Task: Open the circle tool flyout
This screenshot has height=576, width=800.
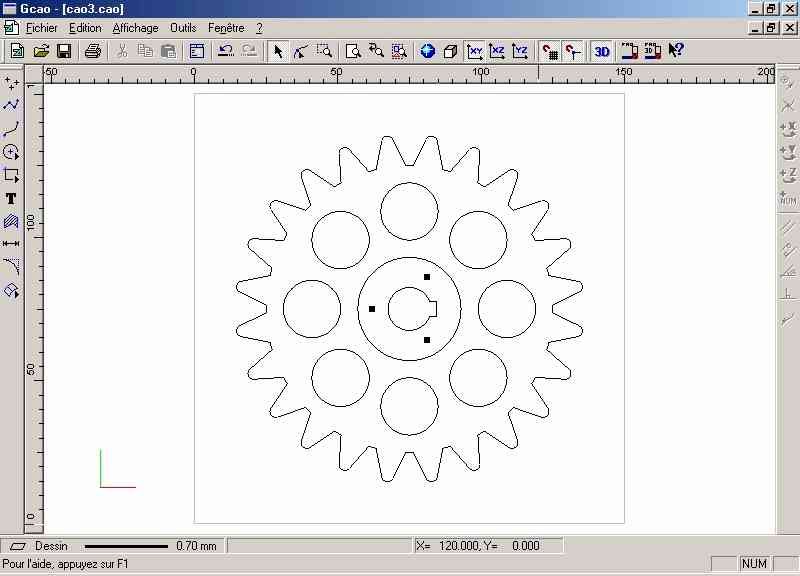Action: 11,152
